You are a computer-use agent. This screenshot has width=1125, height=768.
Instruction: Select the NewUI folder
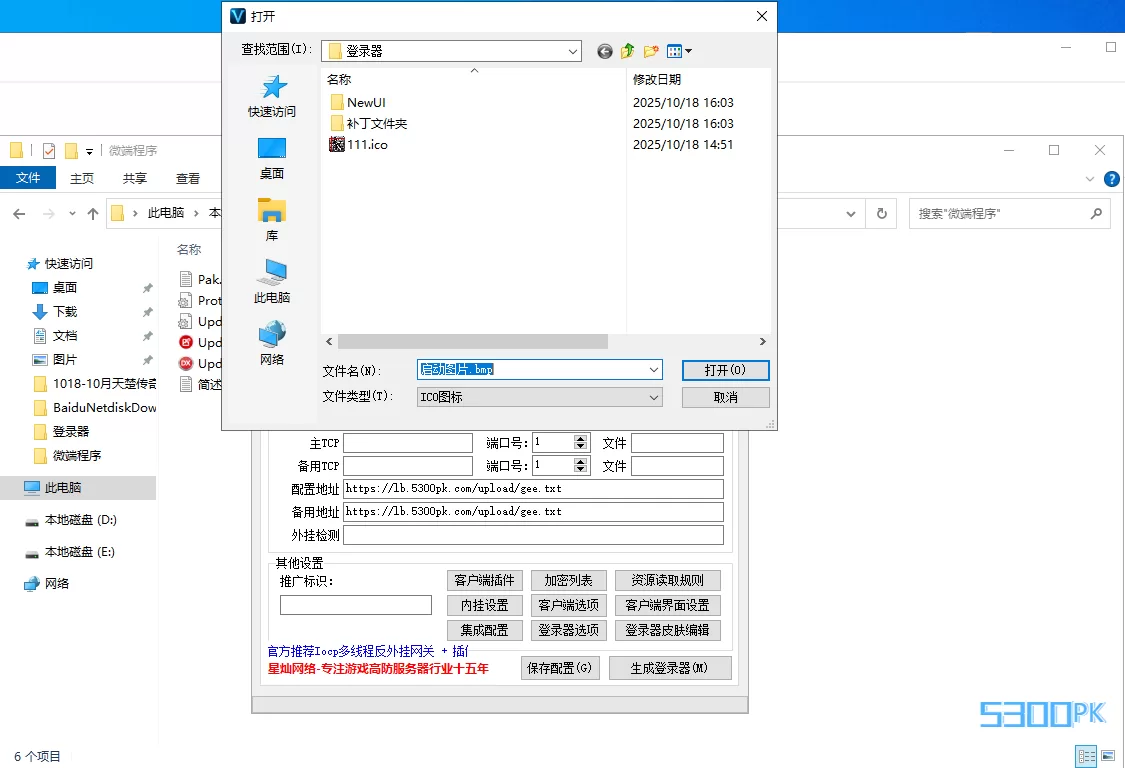358,103
